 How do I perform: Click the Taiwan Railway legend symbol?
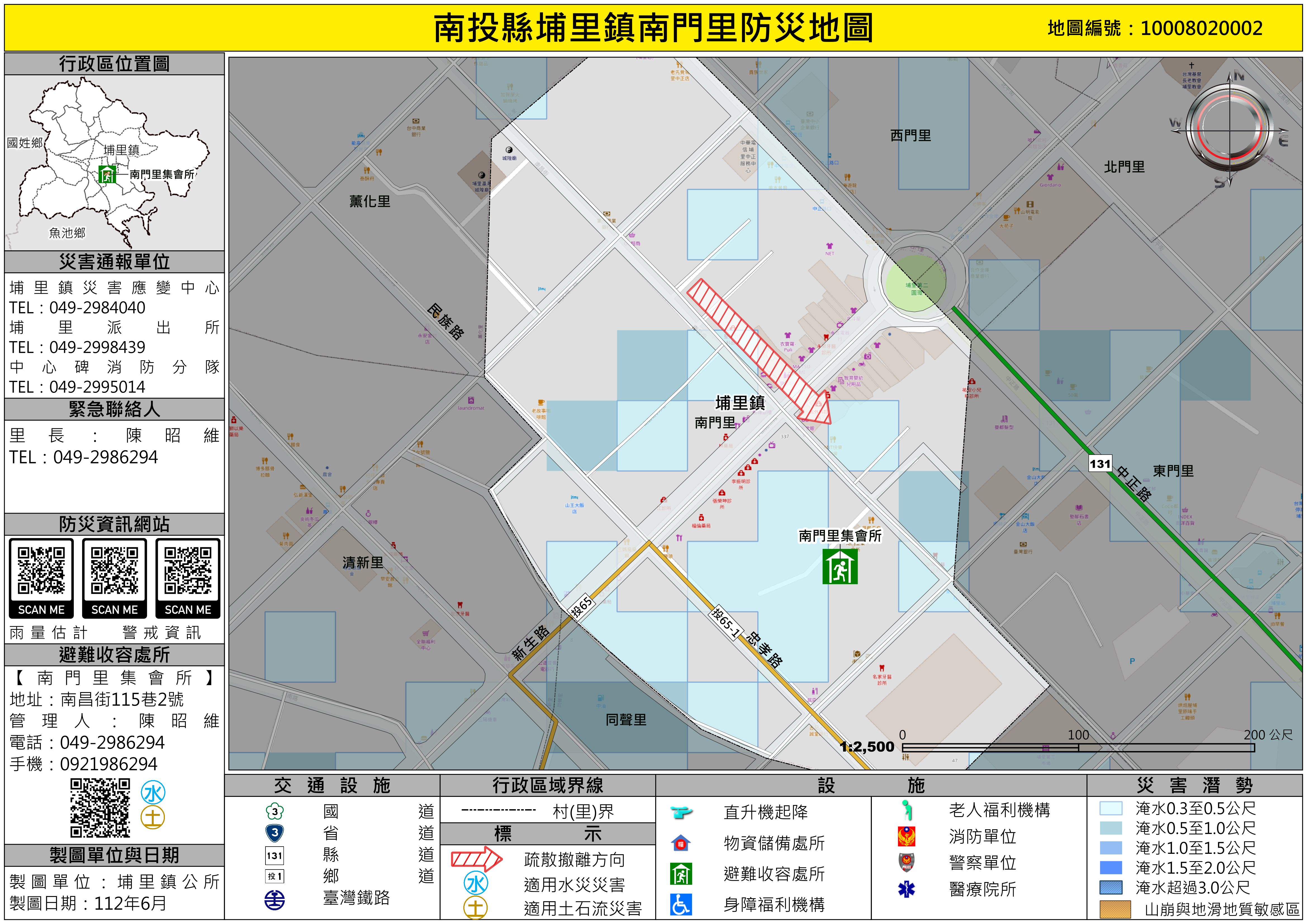coord(274,899)
